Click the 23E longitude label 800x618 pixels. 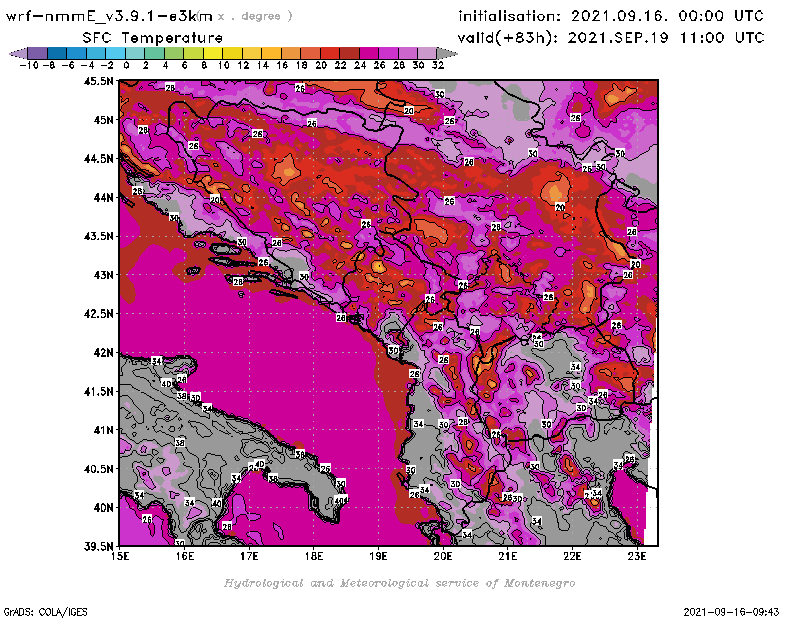coord(637,556)
